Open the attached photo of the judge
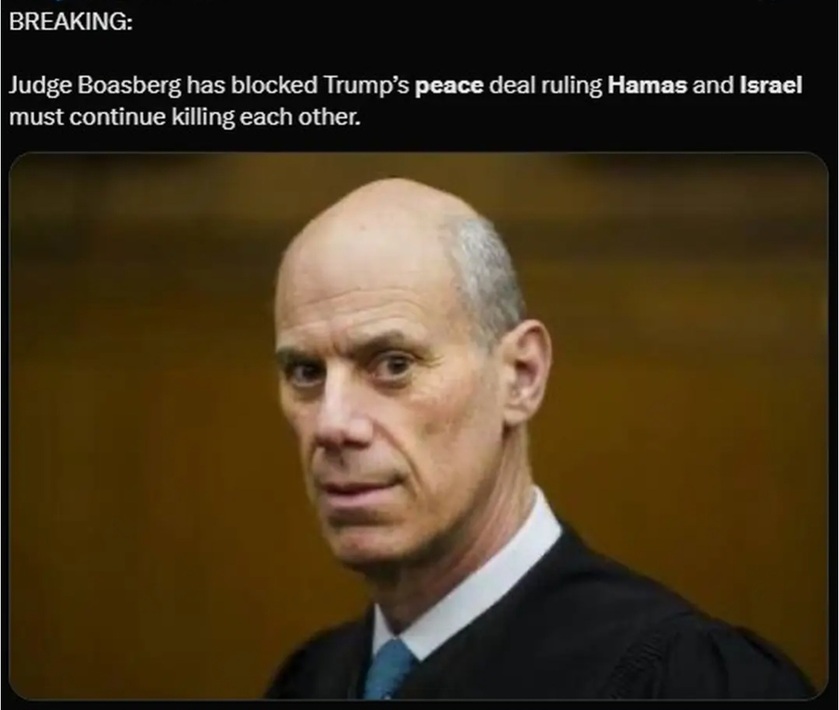 [419, 426]
